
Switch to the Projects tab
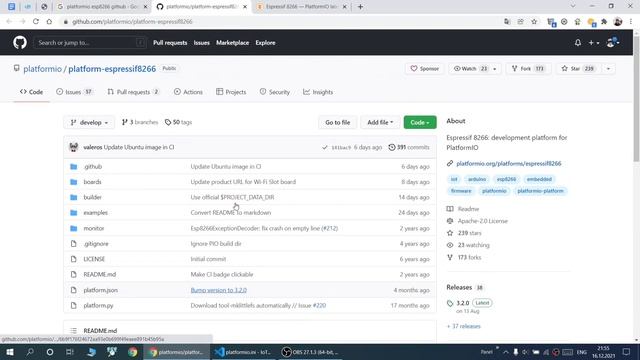coord(231,92)
